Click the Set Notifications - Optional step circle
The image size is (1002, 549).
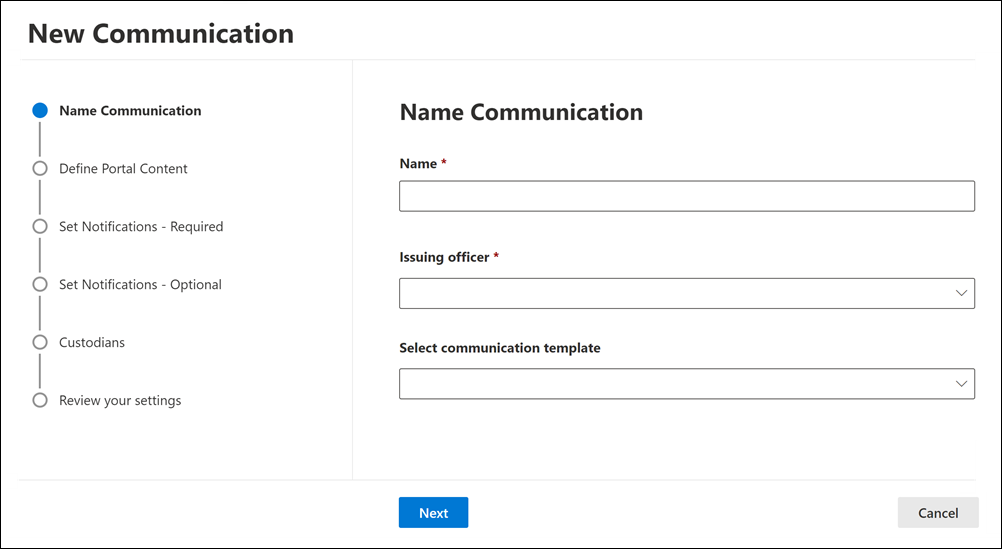pos(40,285)
